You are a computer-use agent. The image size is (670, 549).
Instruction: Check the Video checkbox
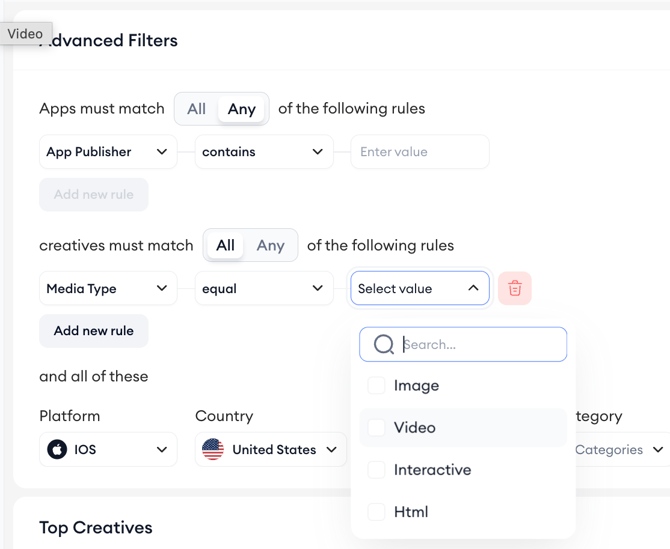tap(376, 428)
